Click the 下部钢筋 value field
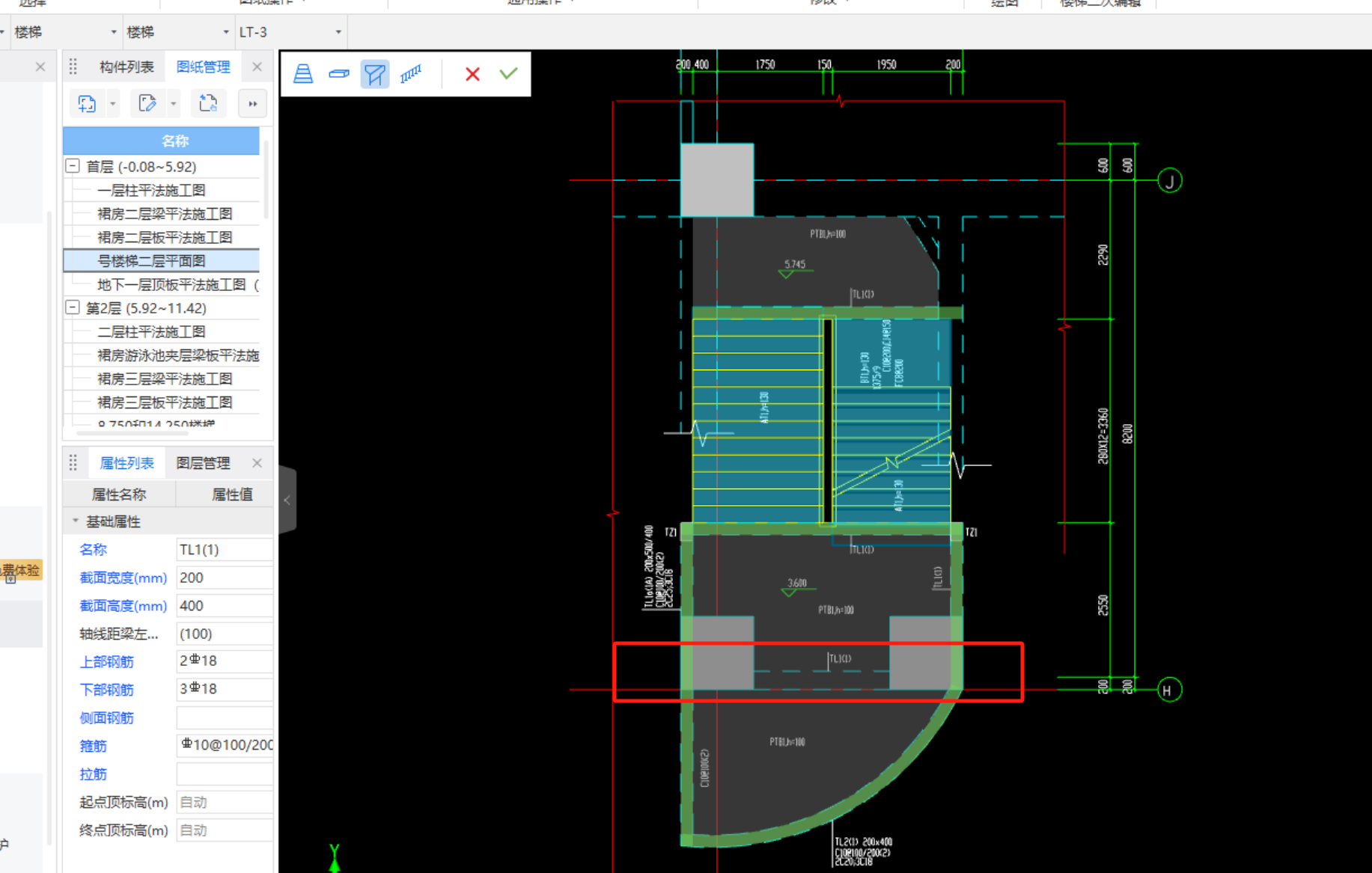The width and height of the screenshot is (1372, 873). pos(225,689)
